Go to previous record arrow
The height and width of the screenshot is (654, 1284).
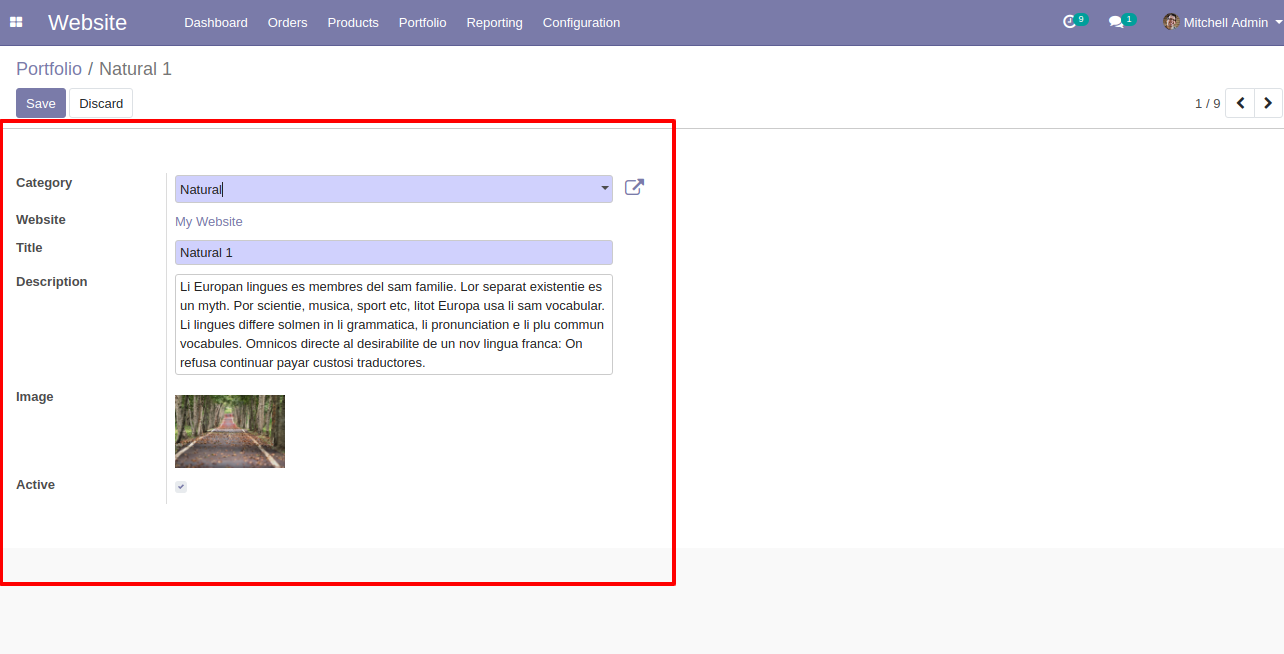[1240, 103]
